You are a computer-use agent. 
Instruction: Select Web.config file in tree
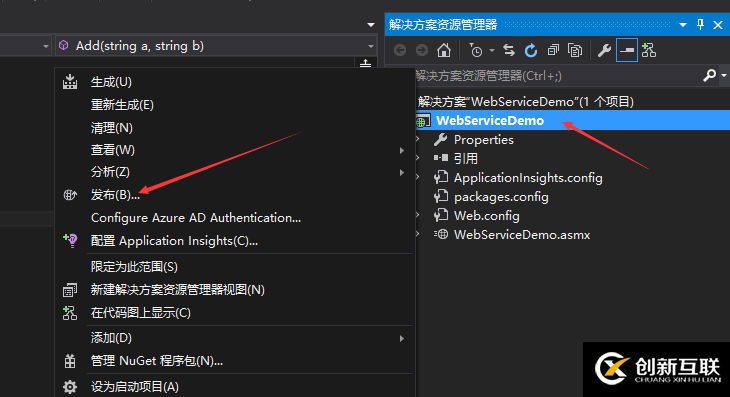point(487,216)
